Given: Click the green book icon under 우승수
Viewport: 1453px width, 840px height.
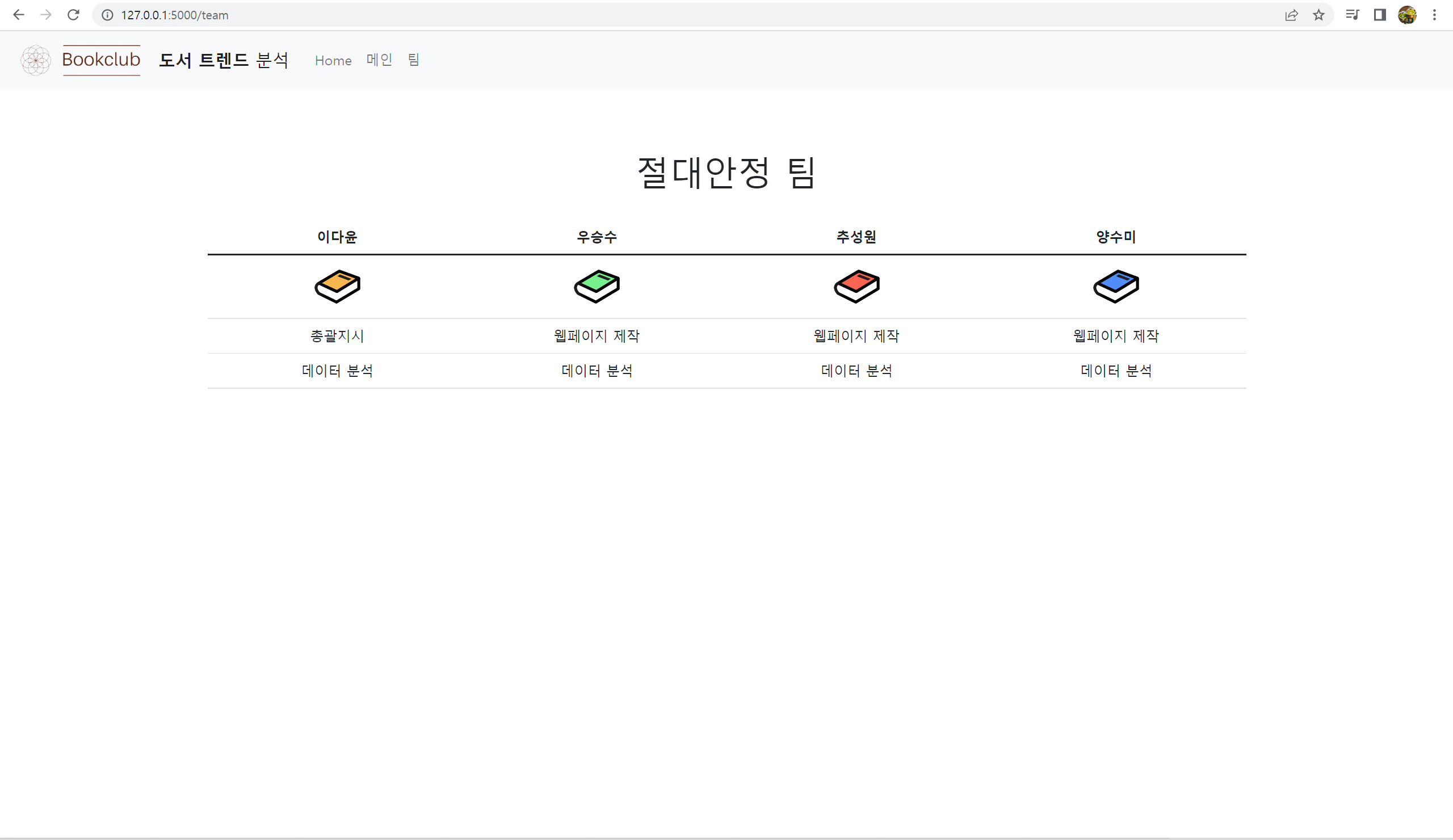Looking at the screenshot, I should tap(597, 287).
